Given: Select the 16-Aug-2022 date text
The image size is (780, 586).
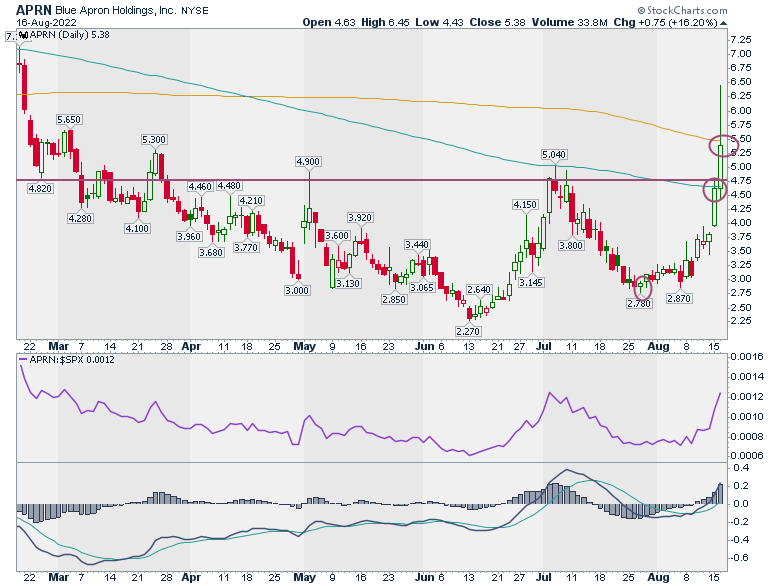Looking at the screenshot, I should click(46, 23).
